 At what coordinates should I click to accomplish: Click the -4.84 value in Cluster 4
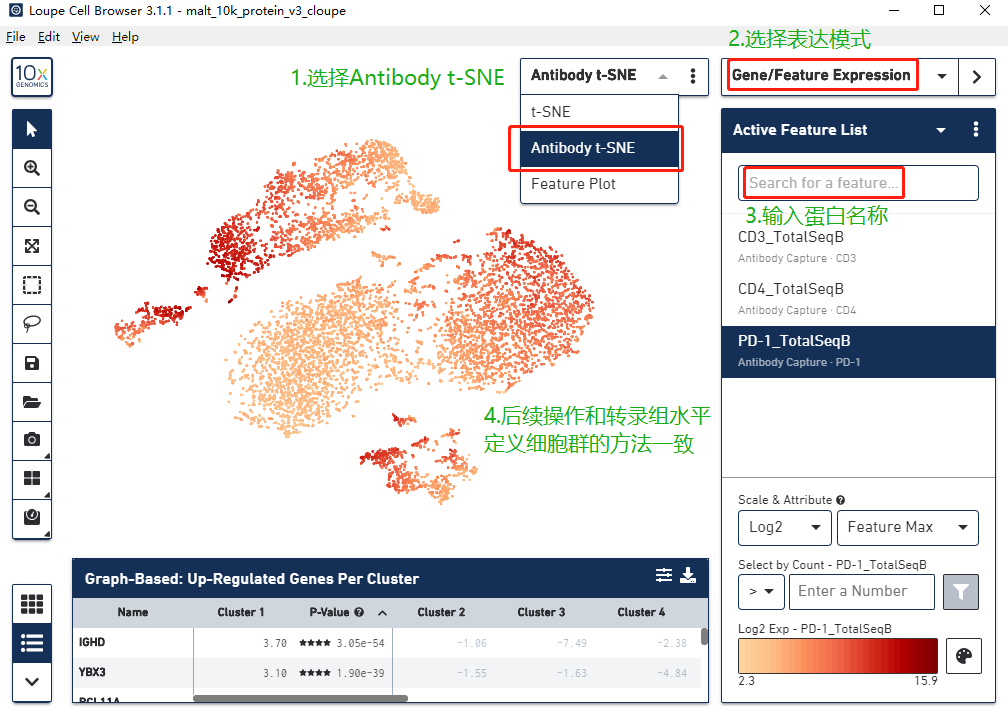[672, 673]
